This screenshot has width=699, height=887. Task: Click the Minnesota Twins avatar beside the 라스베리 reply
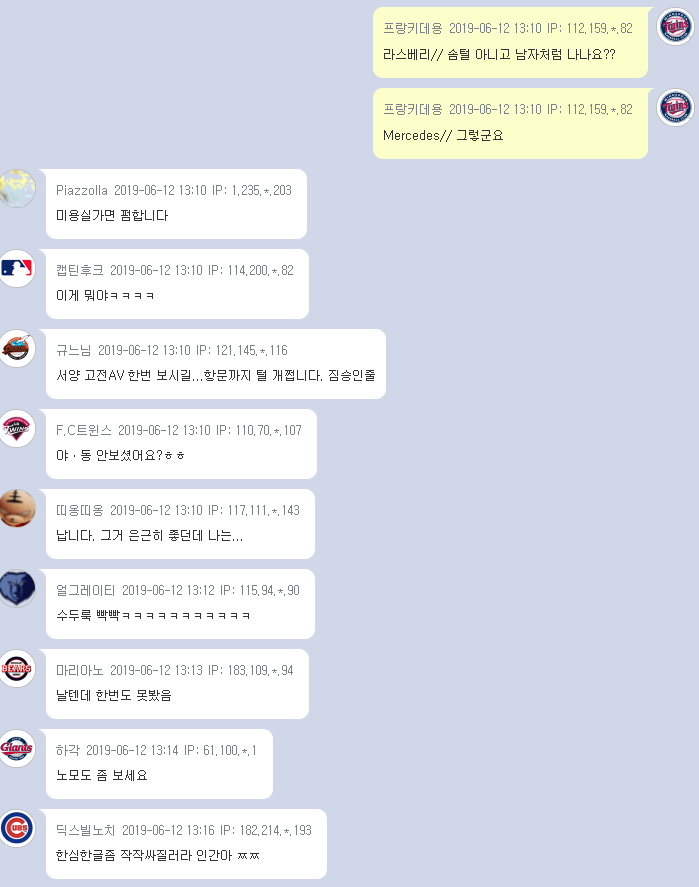click(675, 26)
